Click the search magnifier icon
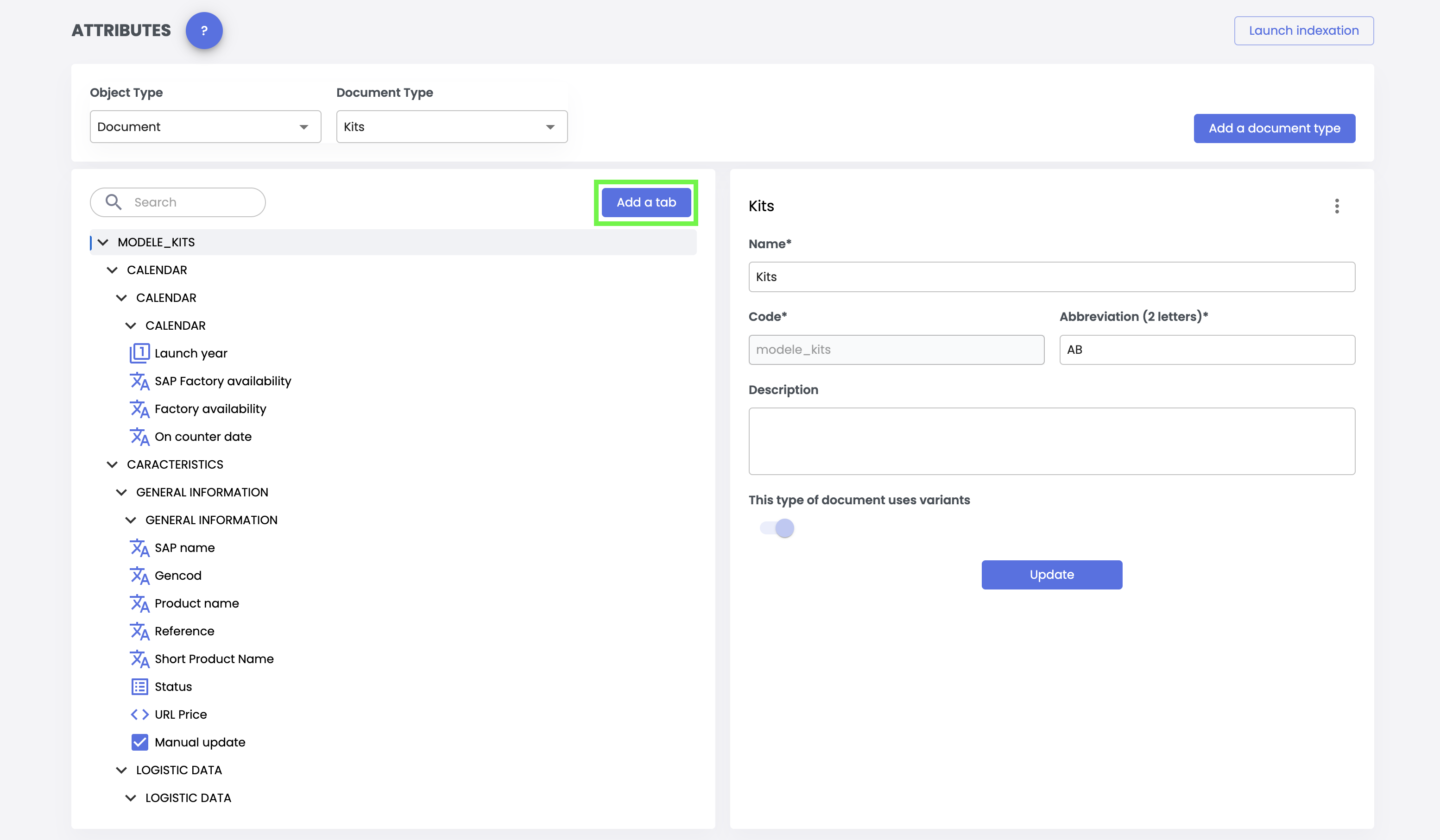The height and width of the screenshot is (840, 1440). tap(113, 202)
